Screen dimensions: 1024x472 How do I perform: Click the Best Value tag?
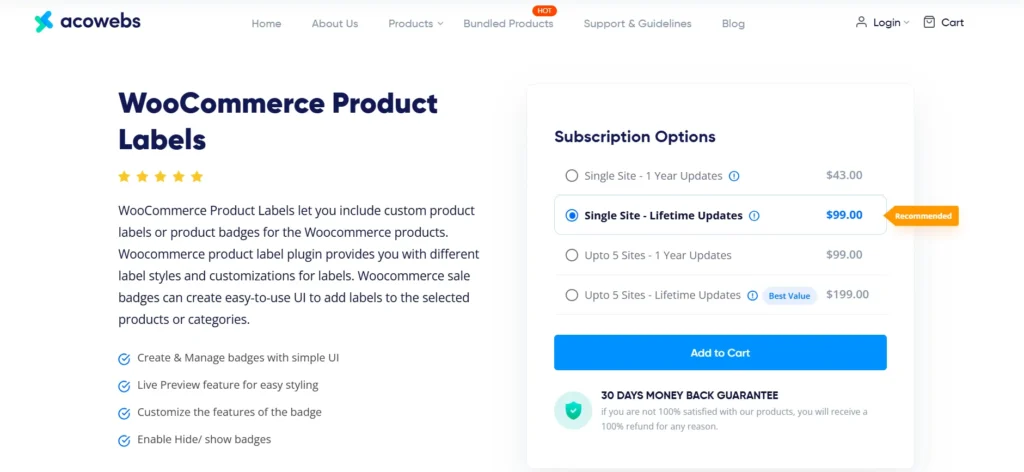790,296
